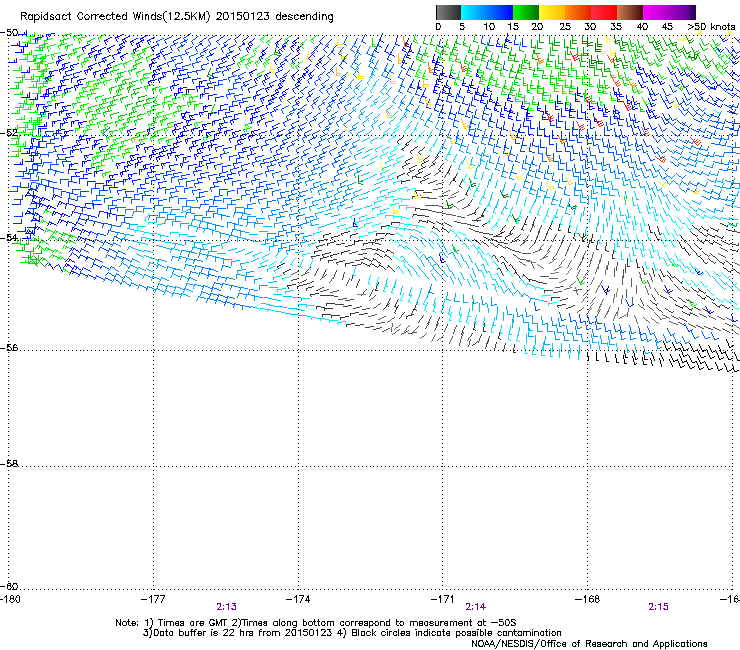Click the longitude label -177
Viewport: 740px width, 650px height.
pos(153,599)
